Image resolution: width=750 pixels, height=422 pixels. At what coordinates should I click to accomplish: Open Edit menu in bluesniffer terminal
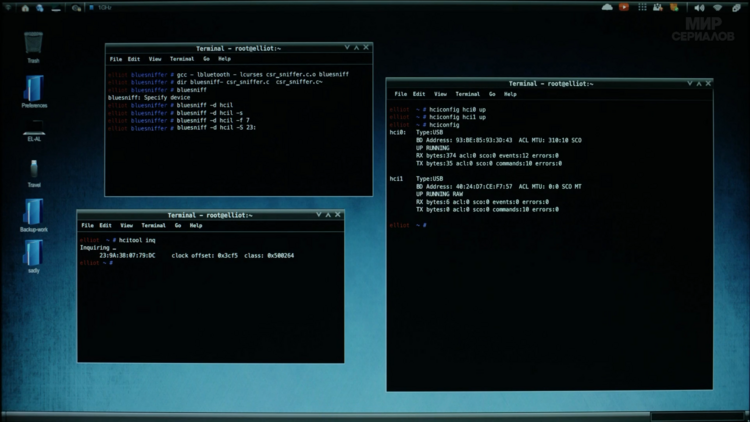[134, 59]
